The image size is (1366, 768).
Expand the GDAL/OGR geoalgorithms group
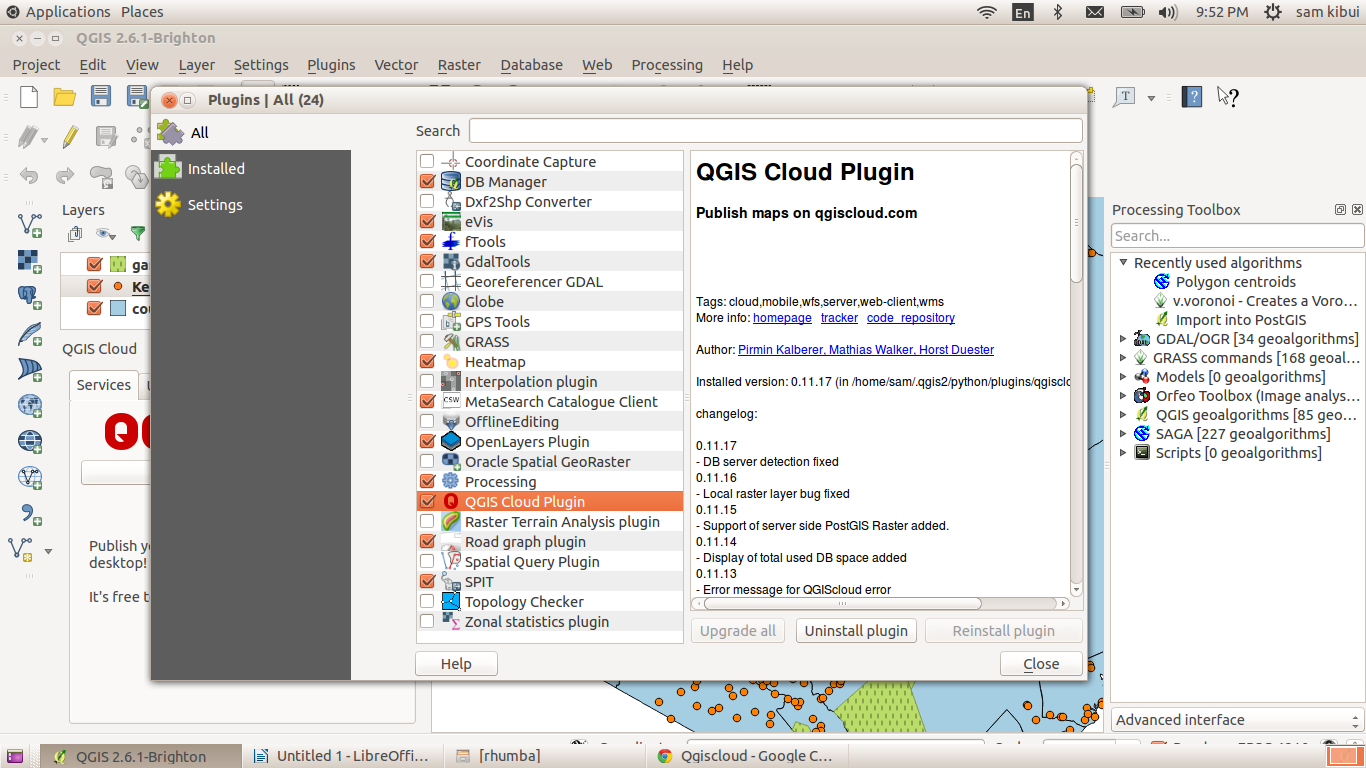pos(1123,339)
